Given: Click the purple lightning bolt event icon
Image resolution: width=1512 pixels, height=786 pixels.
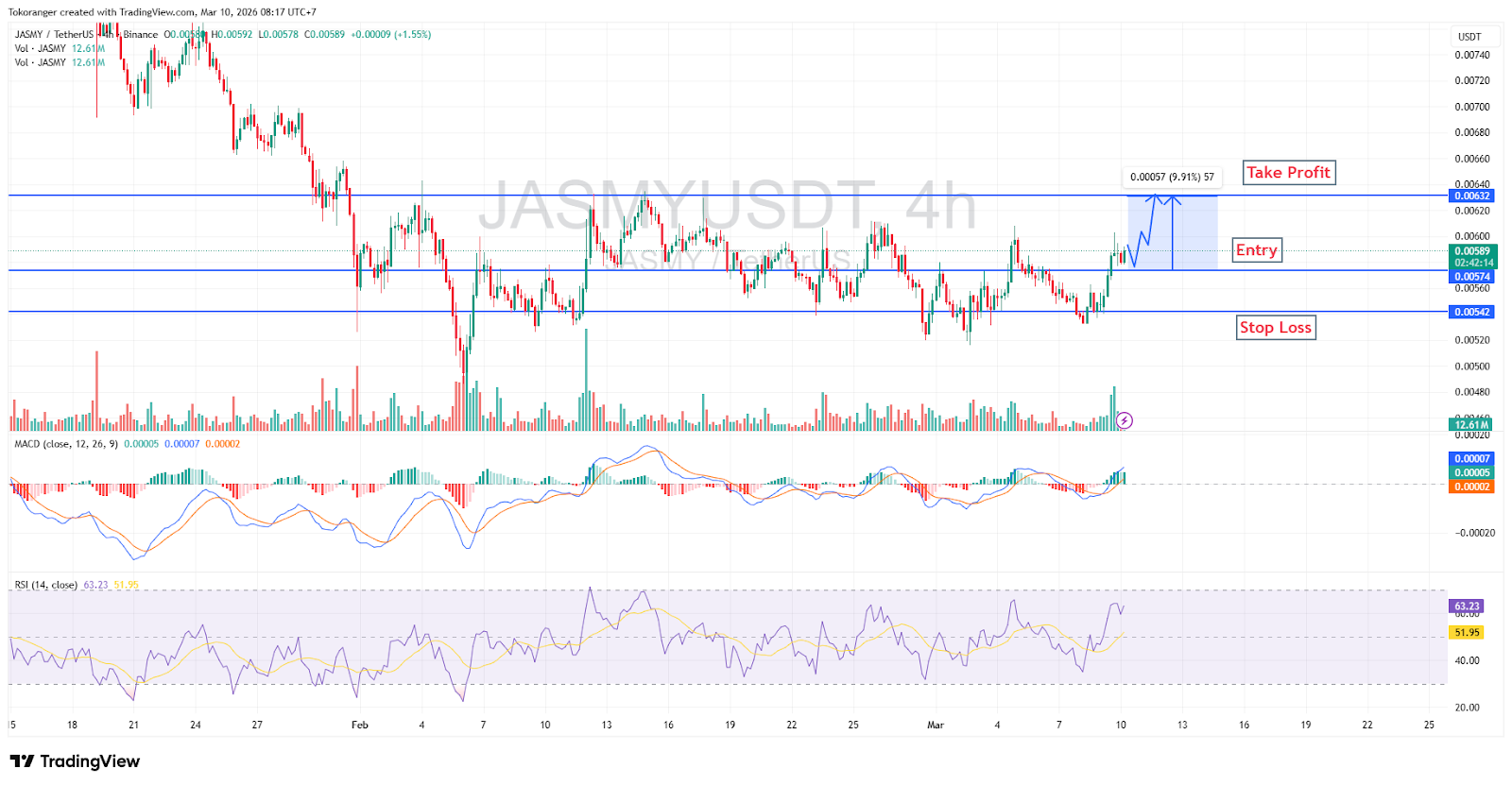Looking at the screenshot, I should [x=1124, y=420].
